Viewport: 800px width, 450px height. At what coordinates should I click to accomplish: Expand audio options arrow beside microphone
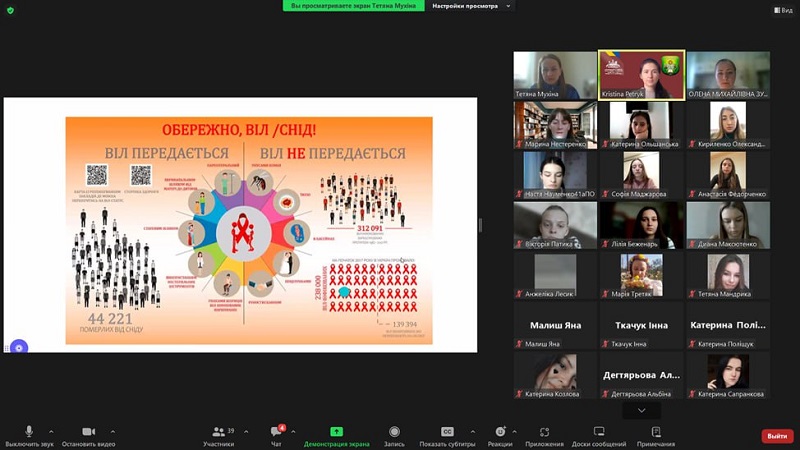point(51,432)
